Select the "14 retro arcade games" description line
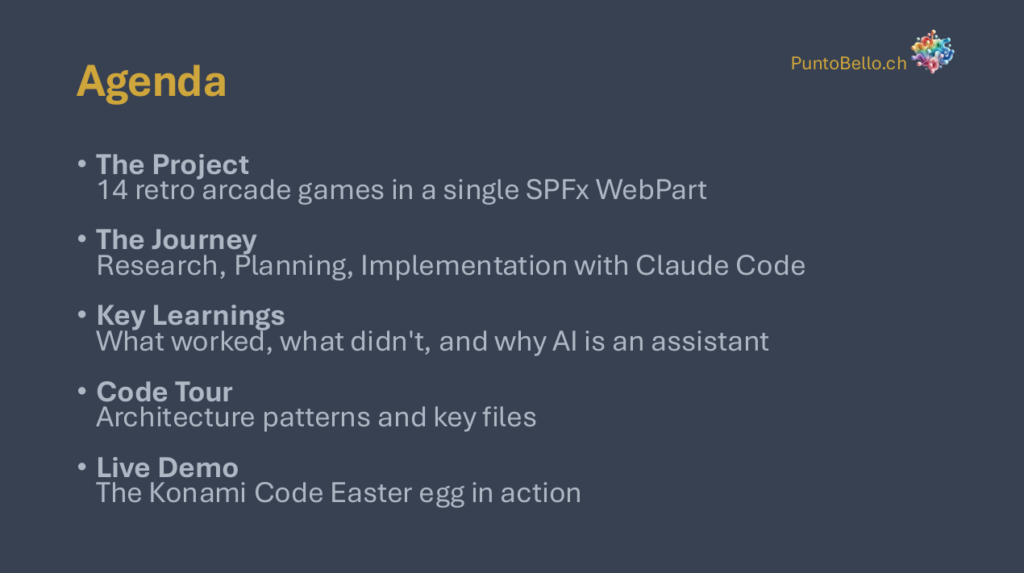Screen dimensions: 1024x573 [401, 189]
